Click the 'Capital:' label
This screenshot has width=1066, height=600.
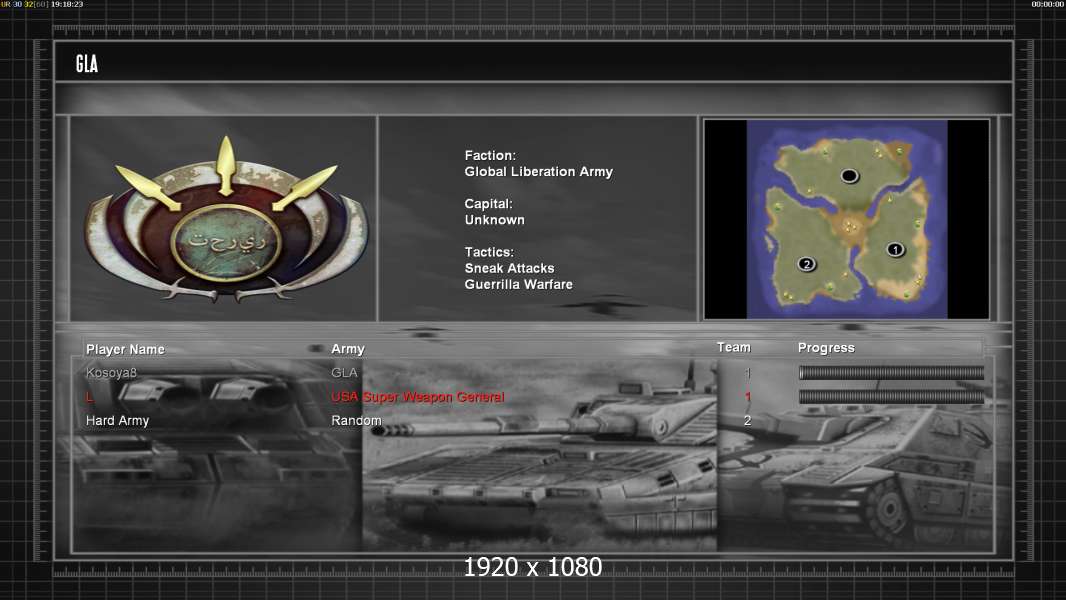pos(488,204)
